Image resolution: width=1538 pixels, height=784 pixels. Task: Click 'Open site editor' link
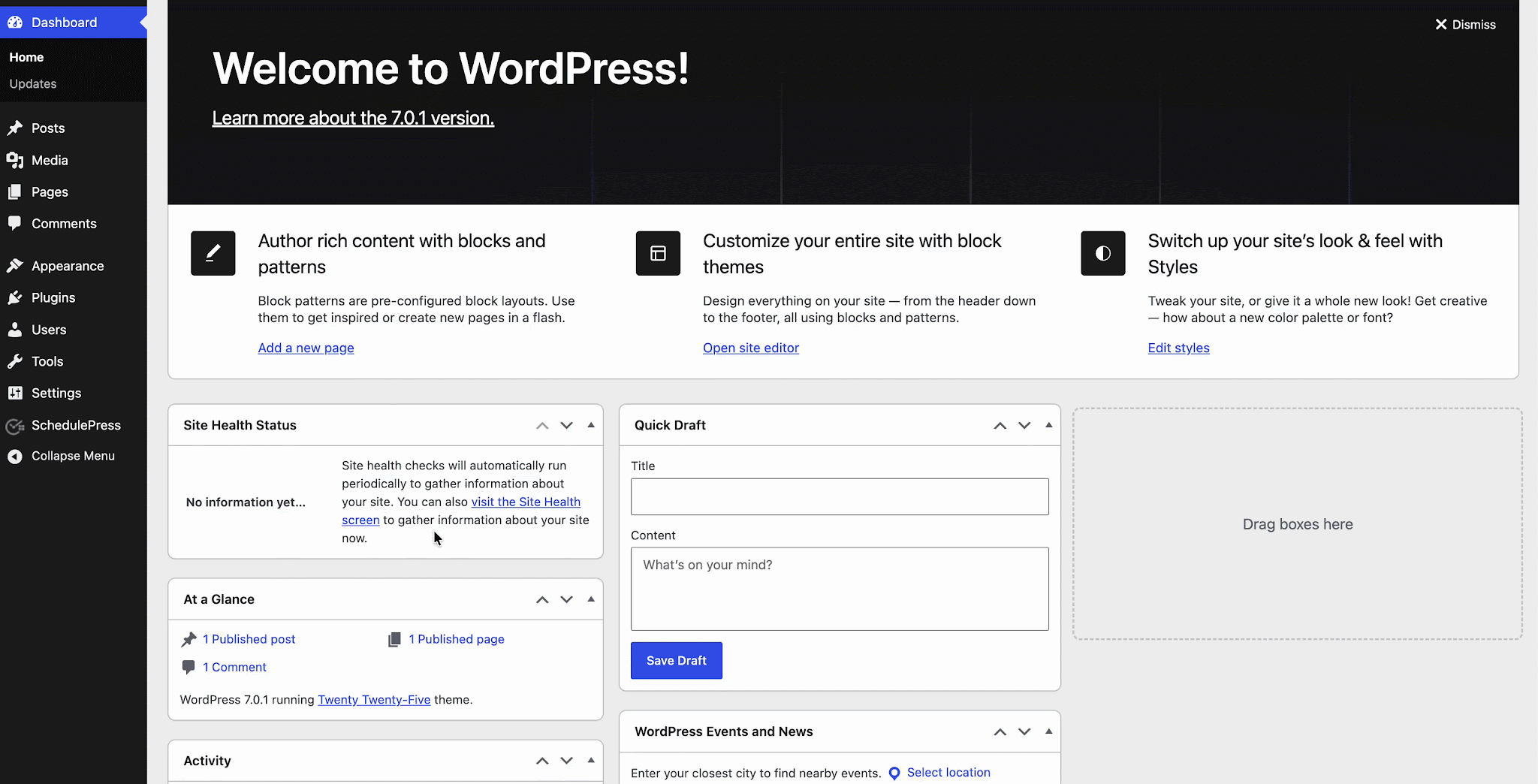pos(751,348)
